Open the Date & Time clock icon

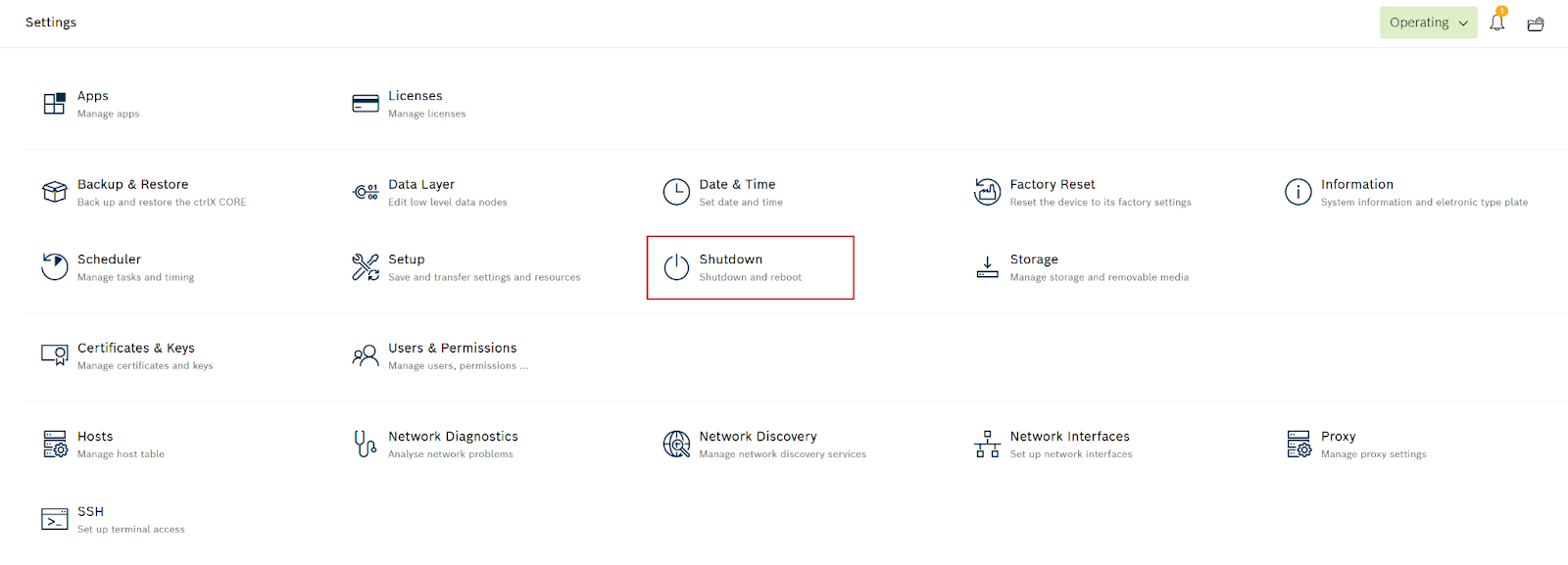[x=676, y=192]
